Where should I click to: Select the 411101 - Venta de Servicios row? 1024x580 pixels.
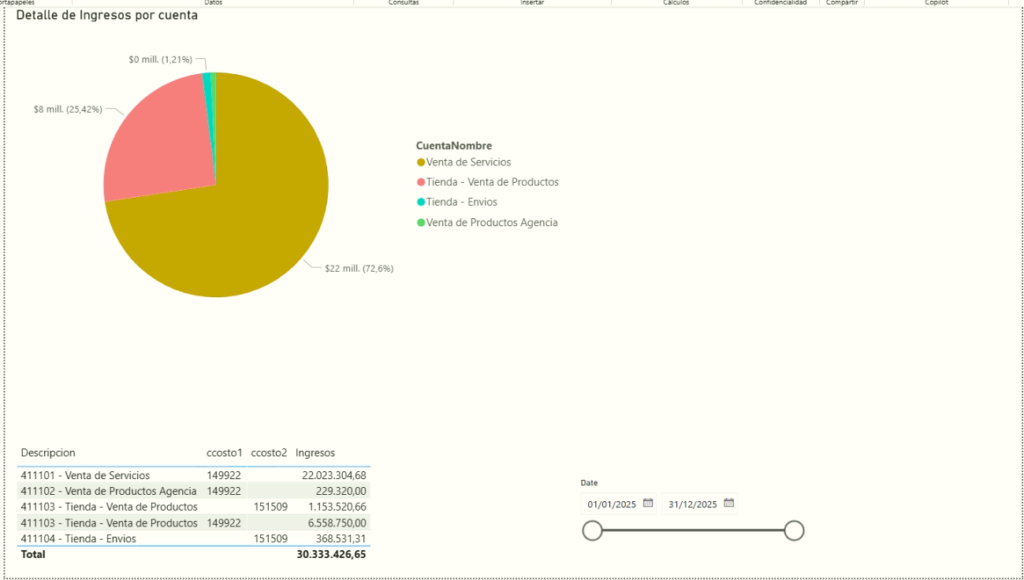pos(85,475)
